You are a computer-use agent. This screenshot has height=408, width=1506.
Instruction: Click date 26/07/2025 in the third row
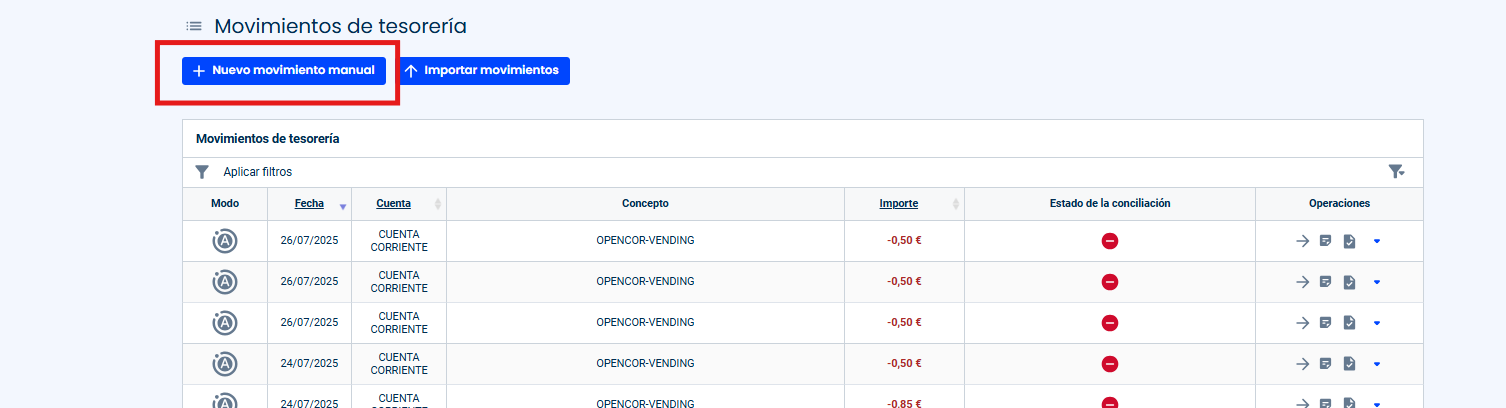(309, 323)
